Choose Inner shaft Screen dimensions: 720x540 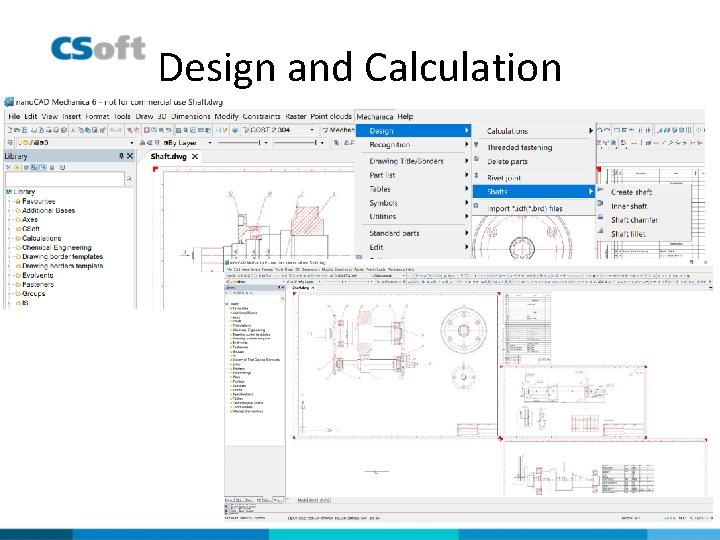pyautogui.click(x=643, y=206)
